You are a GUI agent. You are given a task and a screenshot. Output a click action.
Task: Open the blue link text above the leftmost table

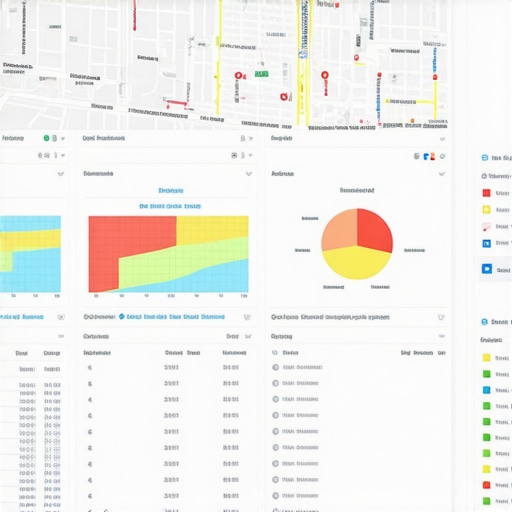[x=22, y=317]
